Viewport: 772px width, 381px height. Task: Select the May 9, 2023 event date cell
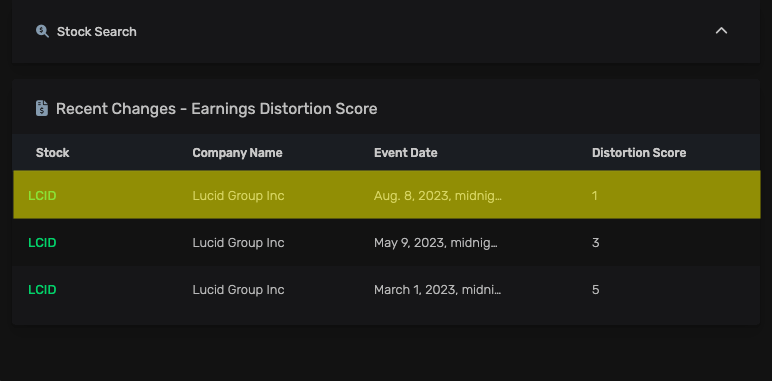(436, 243)
